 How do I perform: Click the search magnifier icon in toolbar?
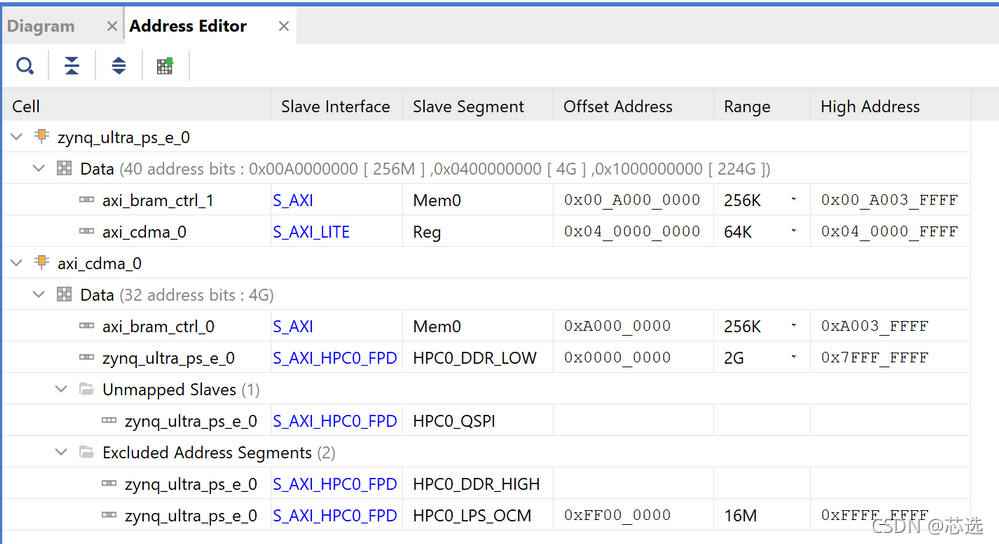click(24, 66)
